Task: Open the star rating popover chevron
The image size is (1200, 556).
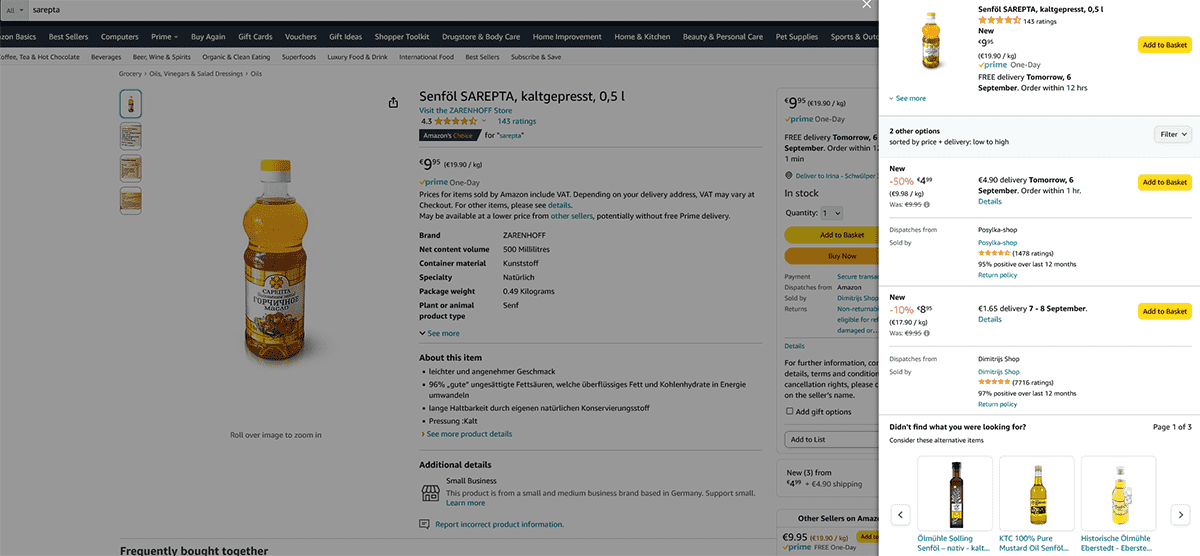Action: [484, 122]
